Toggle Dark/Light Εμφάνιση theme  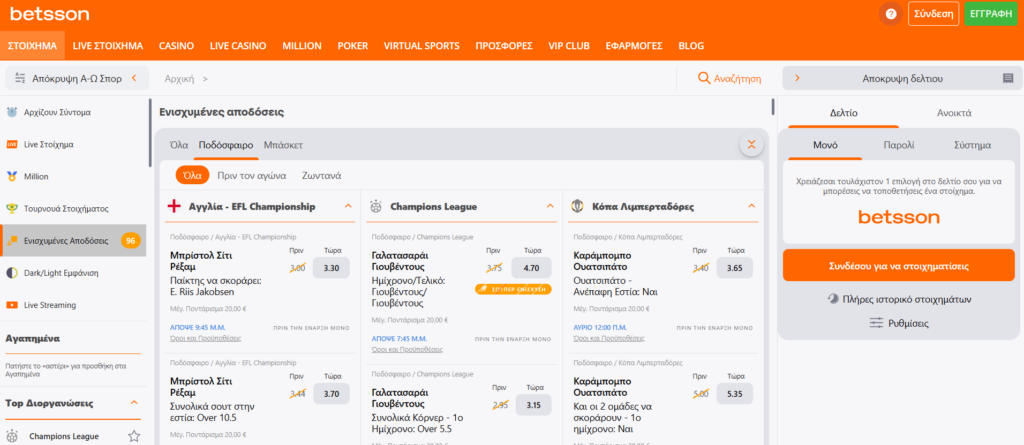[x=12, y=273]
